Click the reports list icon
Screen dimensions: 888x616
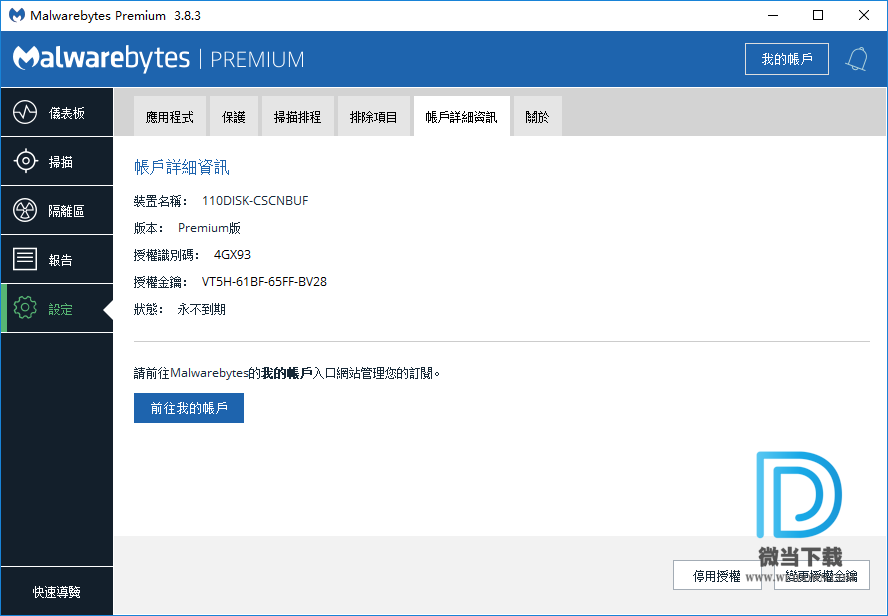(x=25, y=260)
